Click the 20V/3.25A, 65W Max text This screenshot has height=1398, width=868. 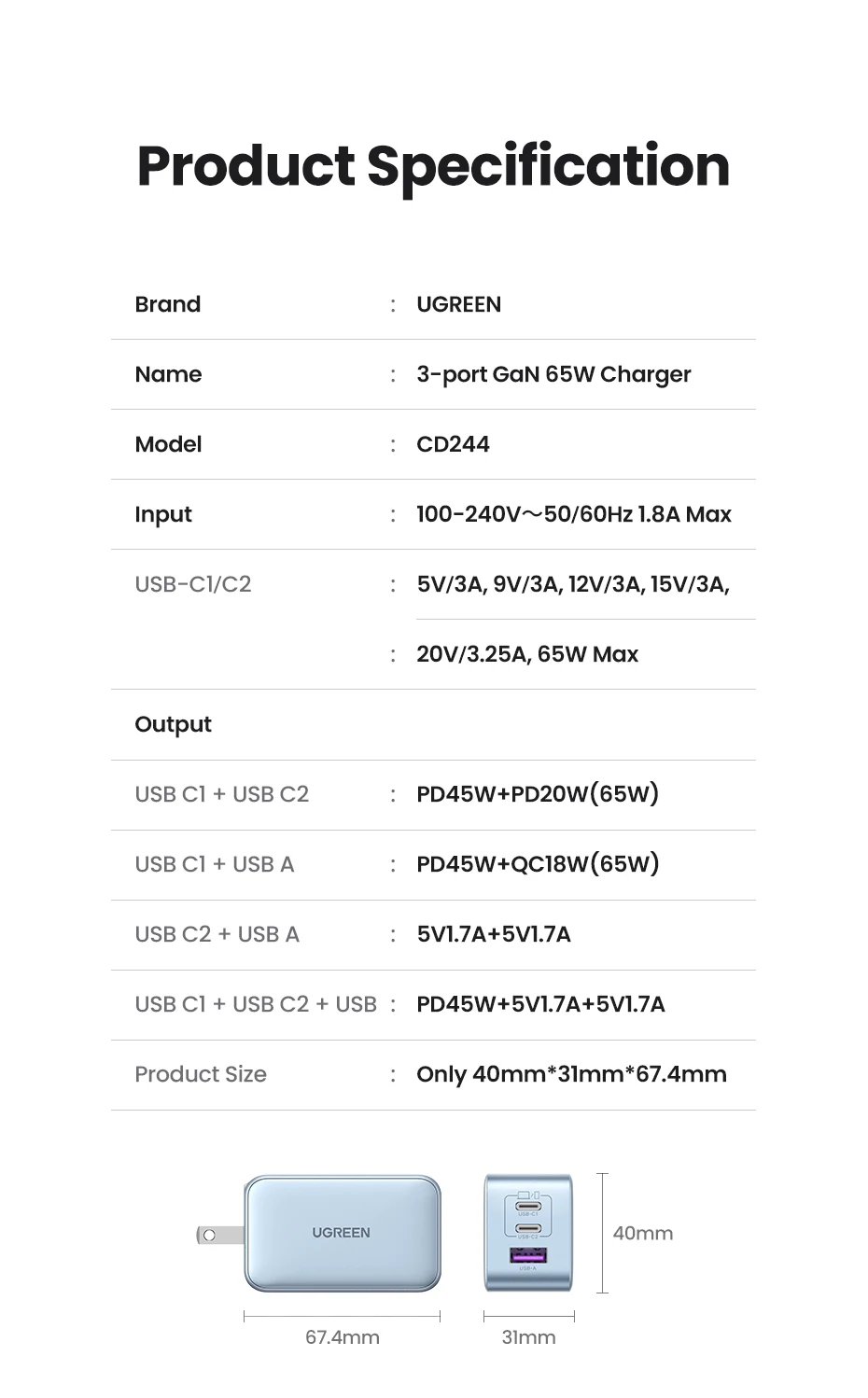[527, 654]
